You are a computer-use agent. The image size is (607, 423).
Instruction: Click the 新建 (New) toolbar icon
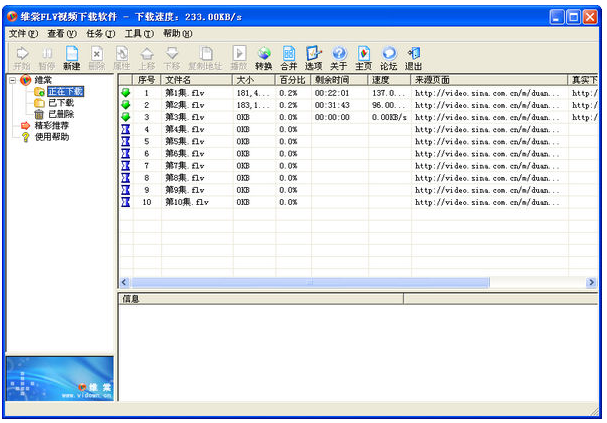(x=71, y=57)
